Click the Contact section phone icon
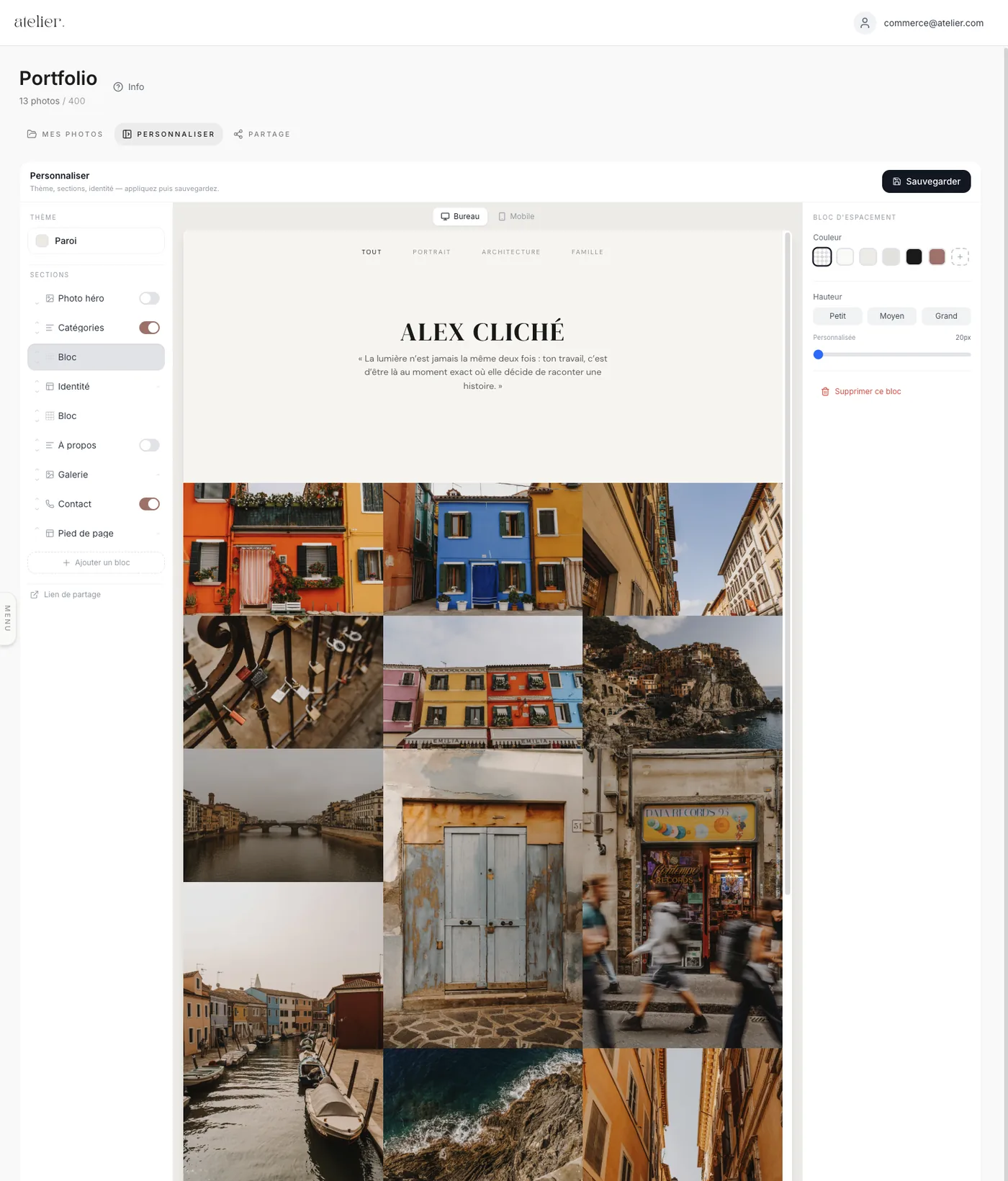1008x1181 pixels. coord(50,504)
